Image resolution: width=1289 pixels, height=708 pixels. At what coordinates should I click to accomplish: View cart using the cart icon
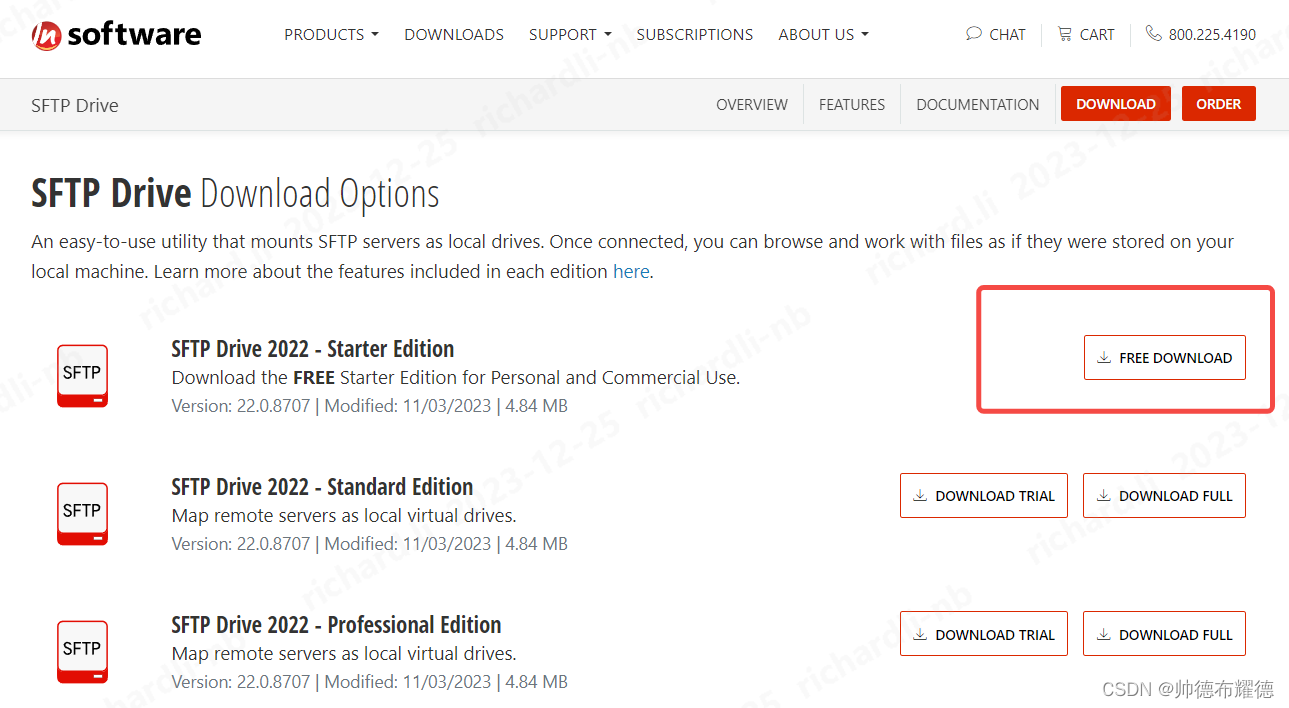coord(1063,33)
